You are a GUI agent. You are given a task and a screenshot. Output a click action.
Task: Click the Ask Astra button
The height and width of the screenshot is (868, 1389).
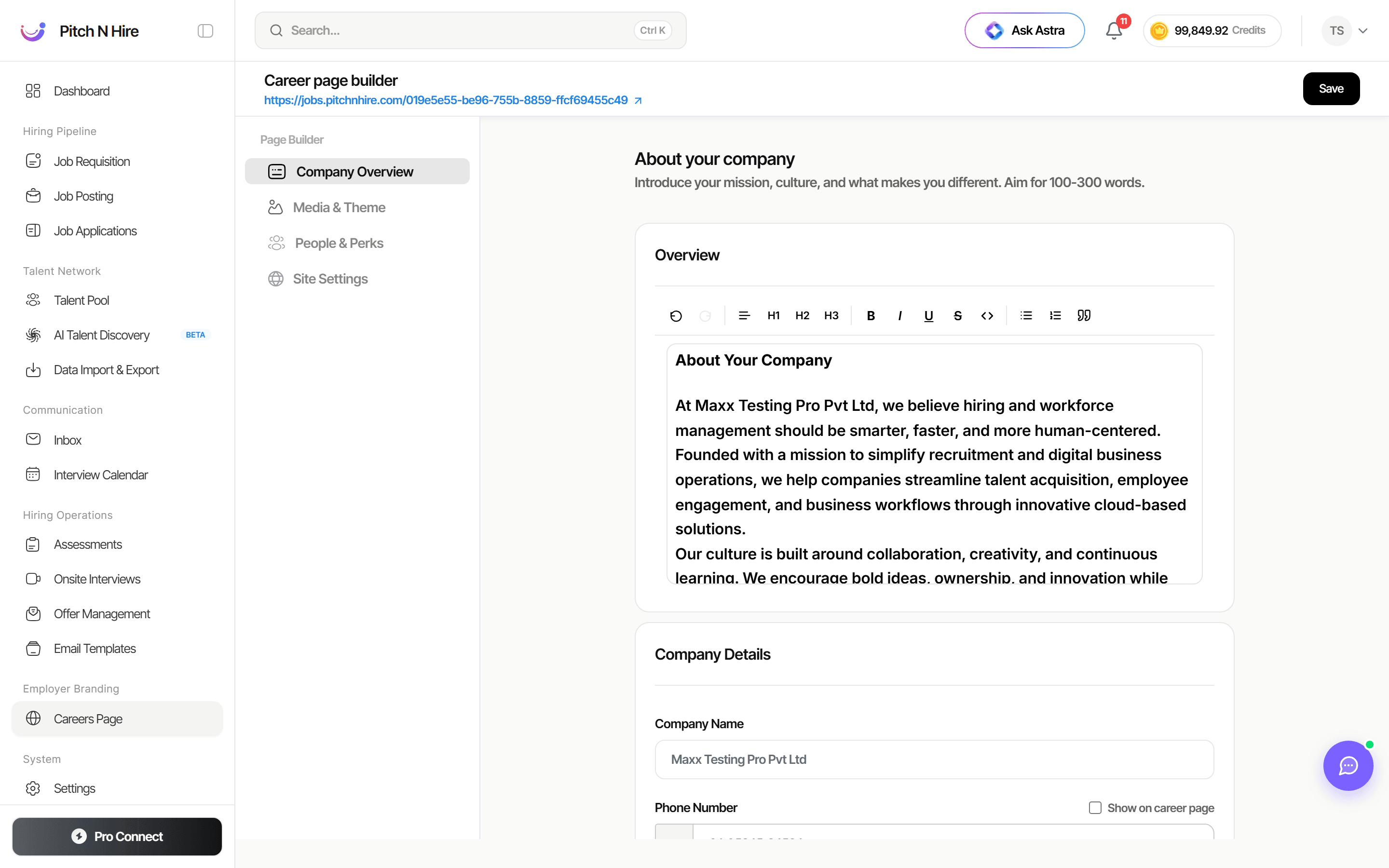click(x=1024, y=30)
